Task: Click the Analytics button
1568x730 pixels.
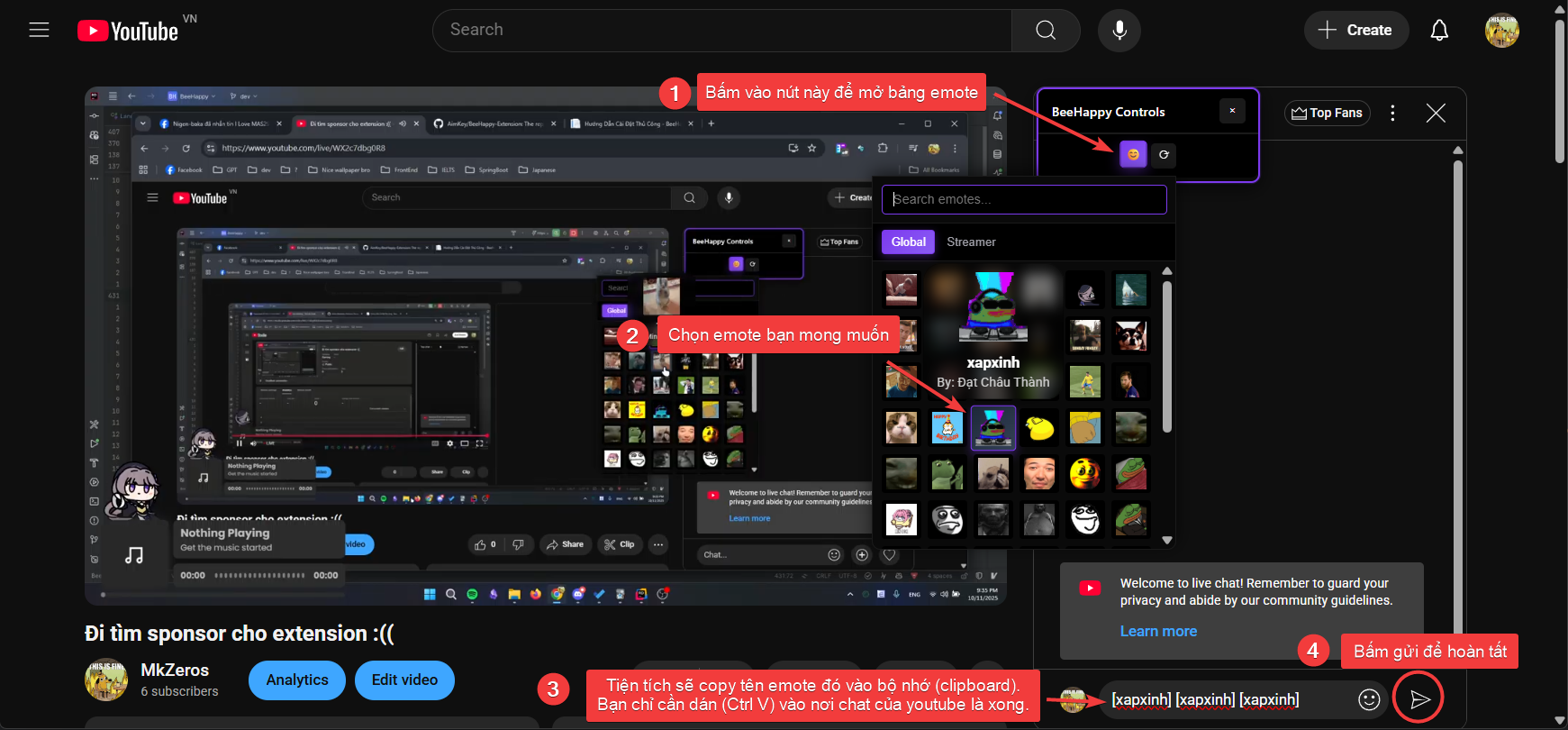Action: [x=296, y=680]
